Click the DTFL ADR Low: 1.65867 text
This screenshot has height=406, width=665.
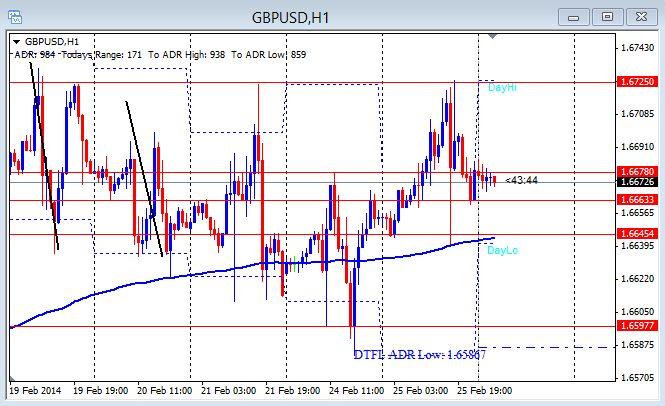pos(420,354)
